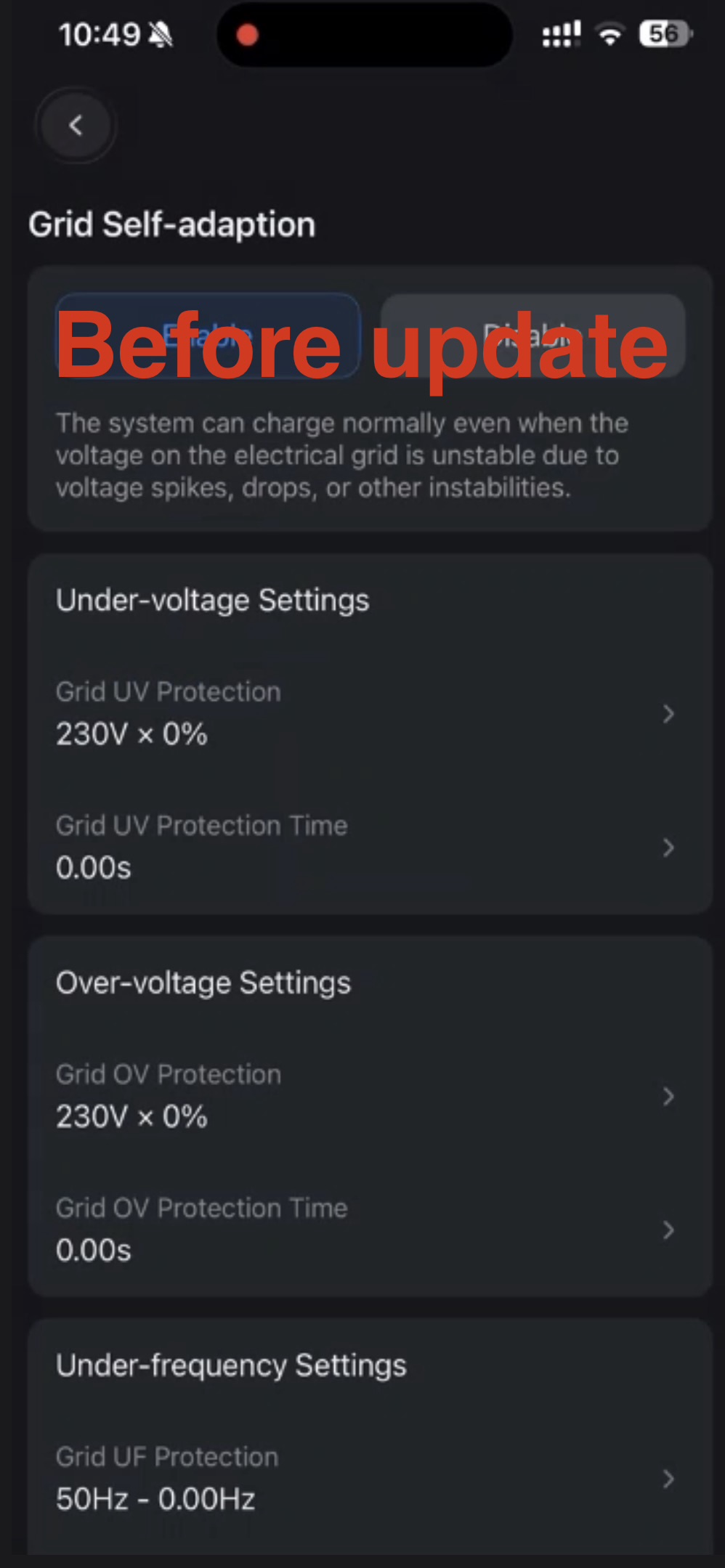Image resolution: width=725 pixels, height=1568 pixels.
Task: Tap the 0.00s Grid UV Protection Time value
Action: [94, 868]
